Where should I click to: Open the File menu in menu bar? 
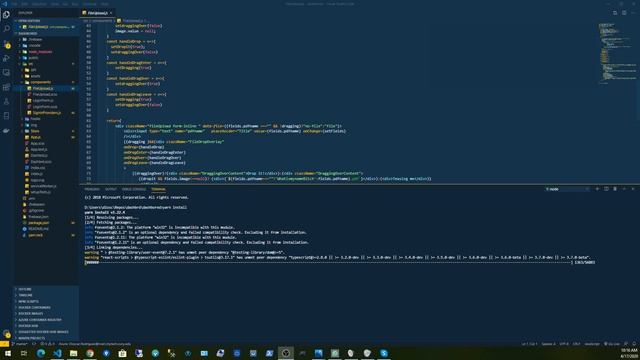(x=14, y=4)
